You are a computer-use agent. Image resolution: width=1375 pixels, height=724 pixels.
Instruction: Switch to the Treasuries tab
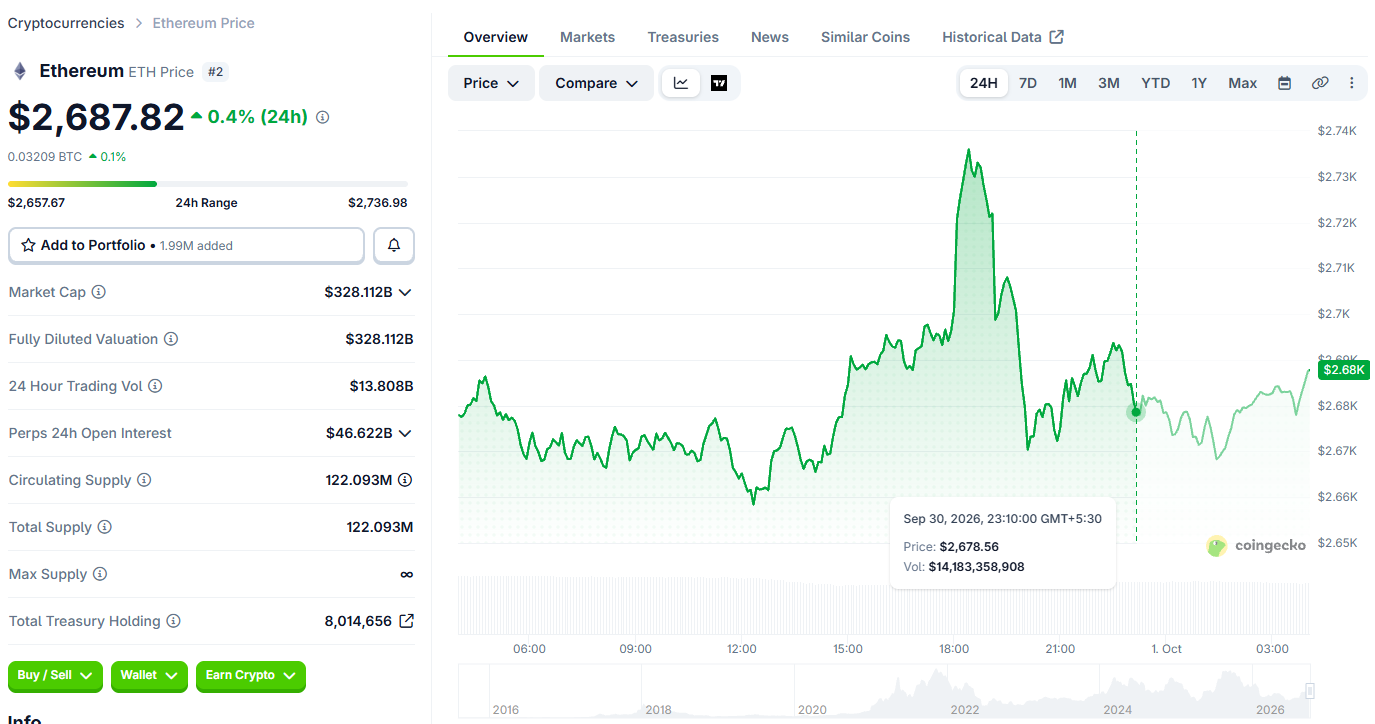(683, 37)
